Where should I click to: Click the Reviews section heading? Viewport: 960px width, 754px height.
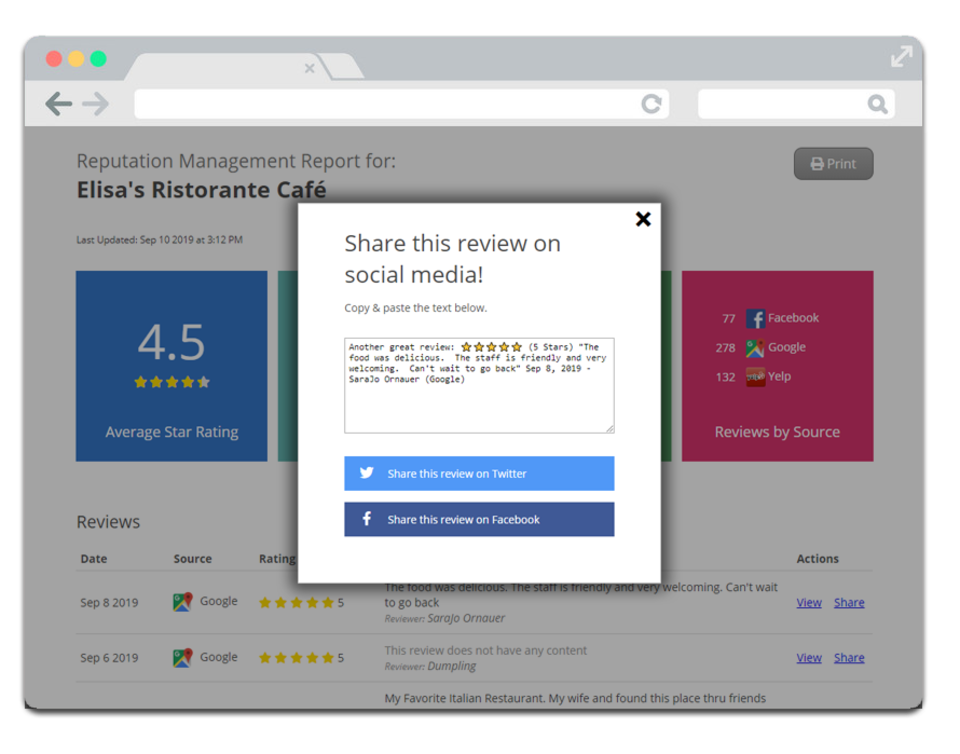[x=108, y=521]
